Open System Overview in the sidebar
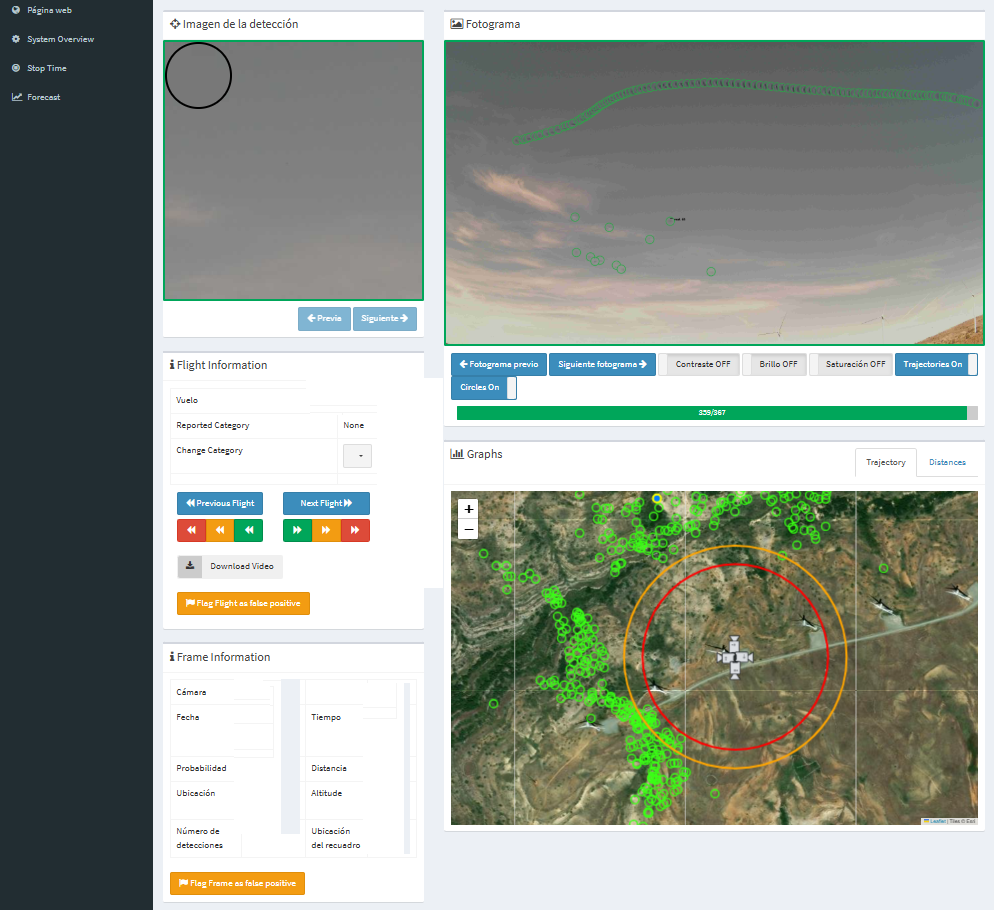 (x=60, y=39)
